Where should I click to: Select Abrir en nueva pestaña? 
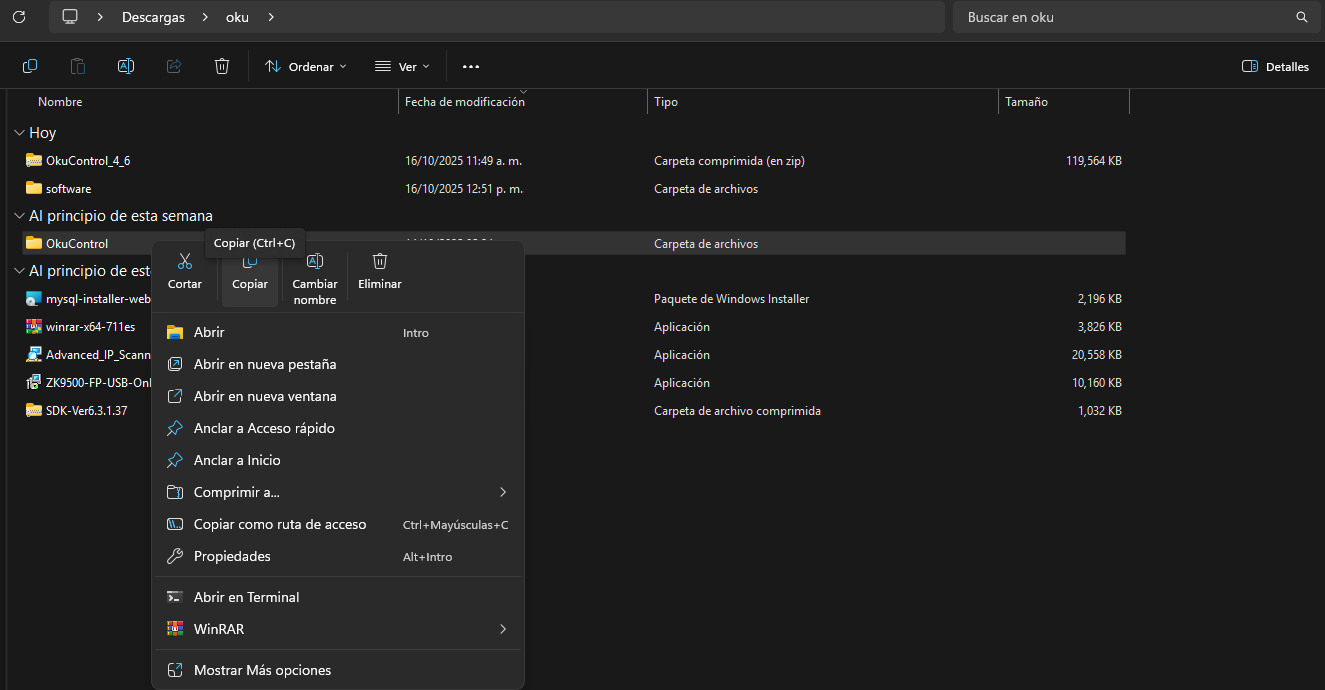point(265,364)
